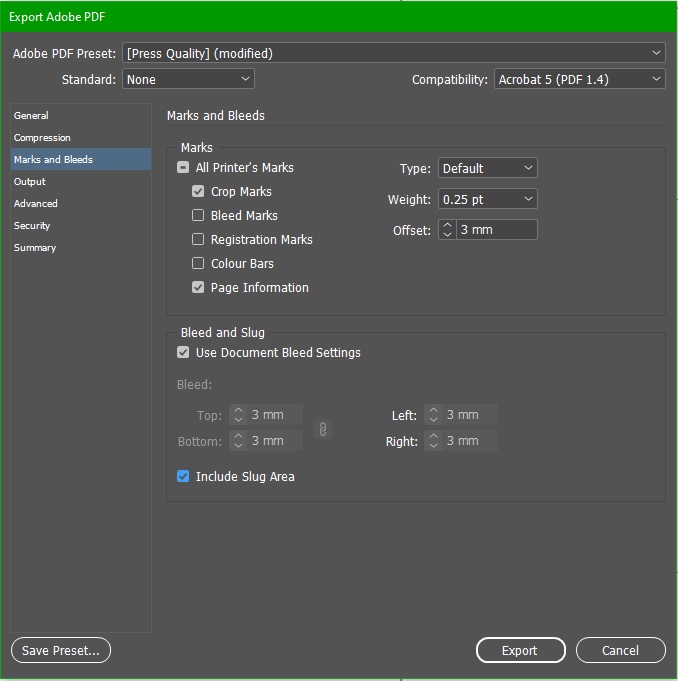Uncheck Use Document Bleed Settings

coord(183,352)
